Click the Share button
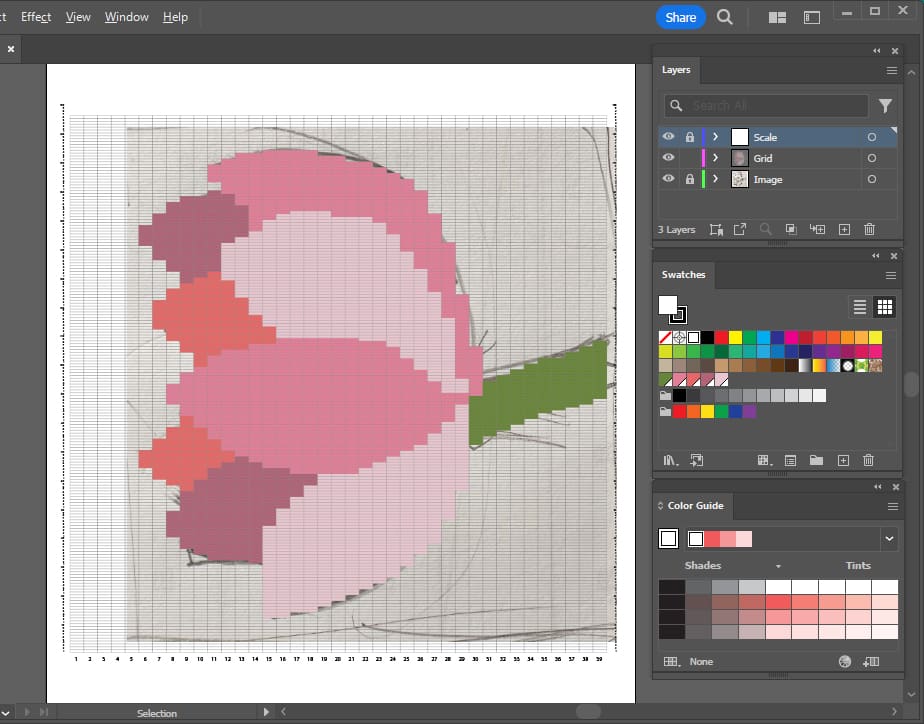This screenshot has height=724, width=924. click(680, 17)
